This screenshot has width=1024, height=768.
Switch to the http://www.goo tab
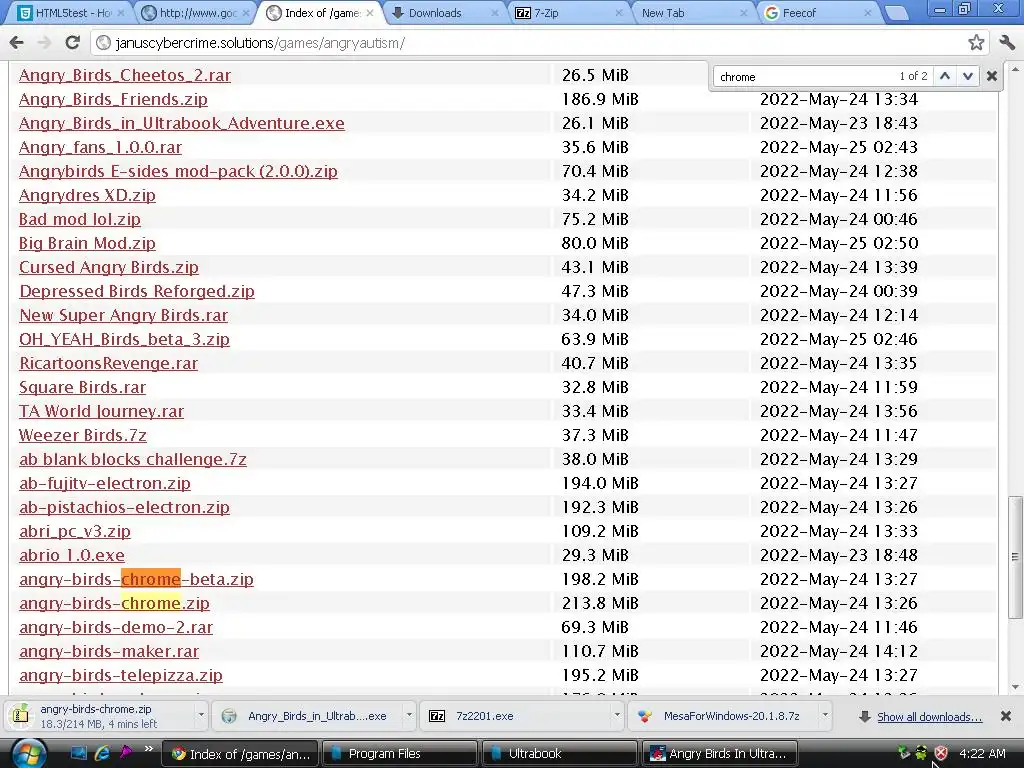(196, 13)
